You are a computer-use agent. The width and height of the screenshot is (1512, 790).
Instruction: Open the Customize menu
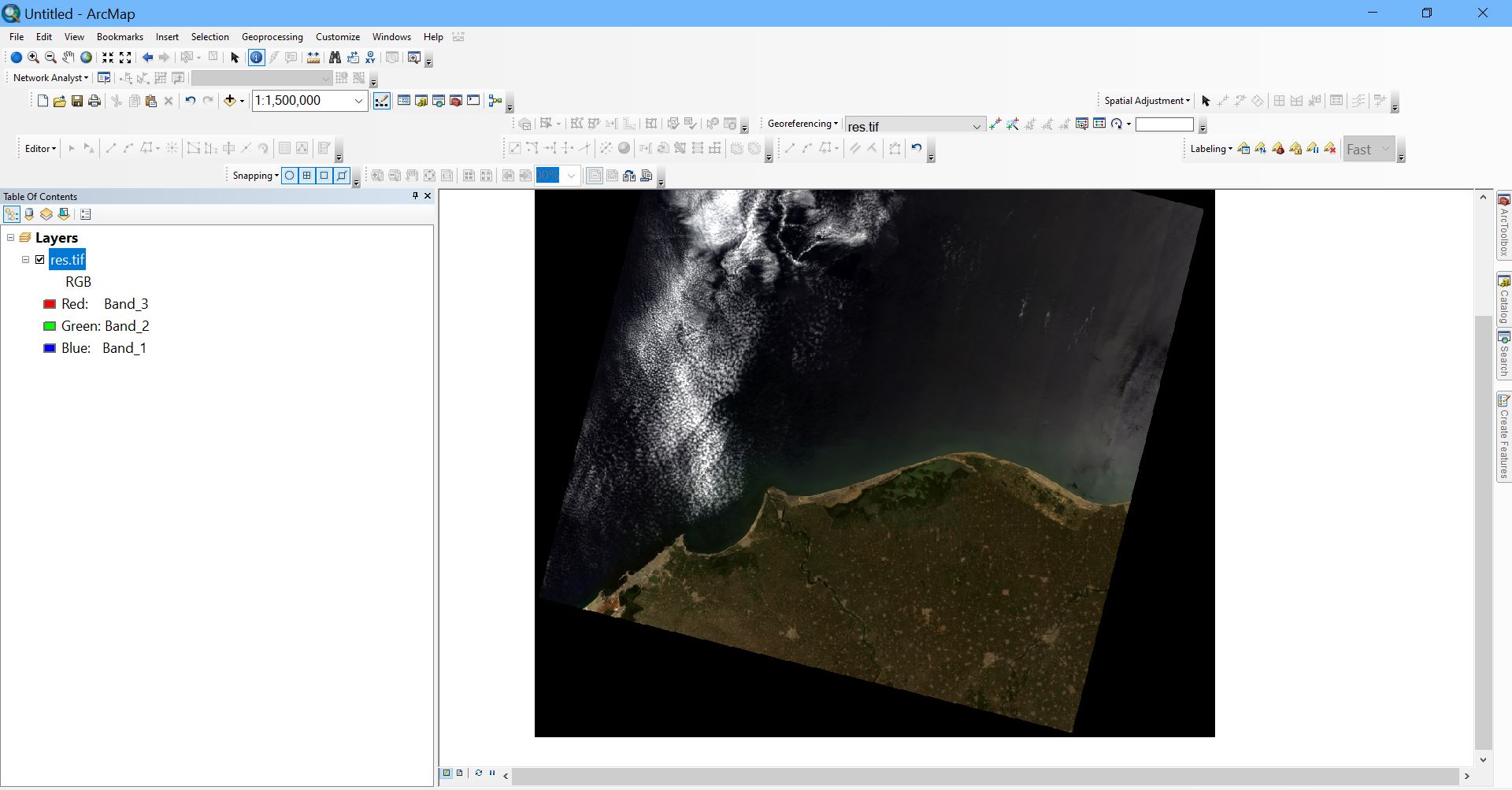(338, 37)
